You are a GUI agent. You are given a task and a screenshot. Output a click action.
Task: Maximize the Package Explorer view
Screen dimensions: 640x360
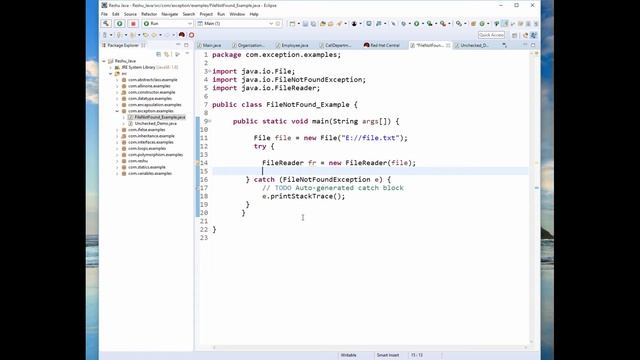pos(187,45)
